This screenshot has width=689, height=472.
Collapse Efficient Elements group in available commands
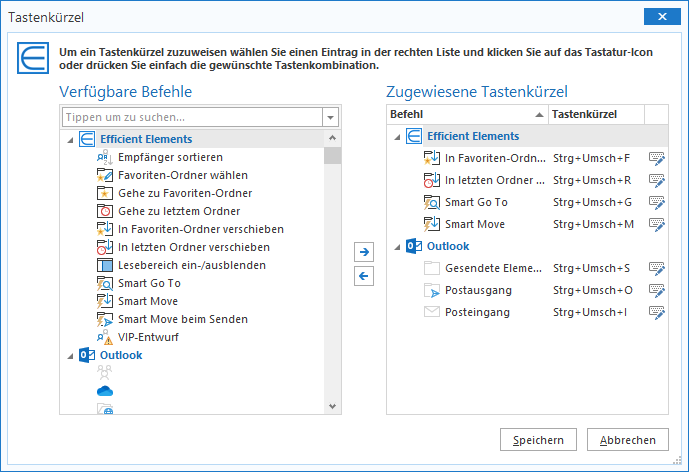coord(70,140)
